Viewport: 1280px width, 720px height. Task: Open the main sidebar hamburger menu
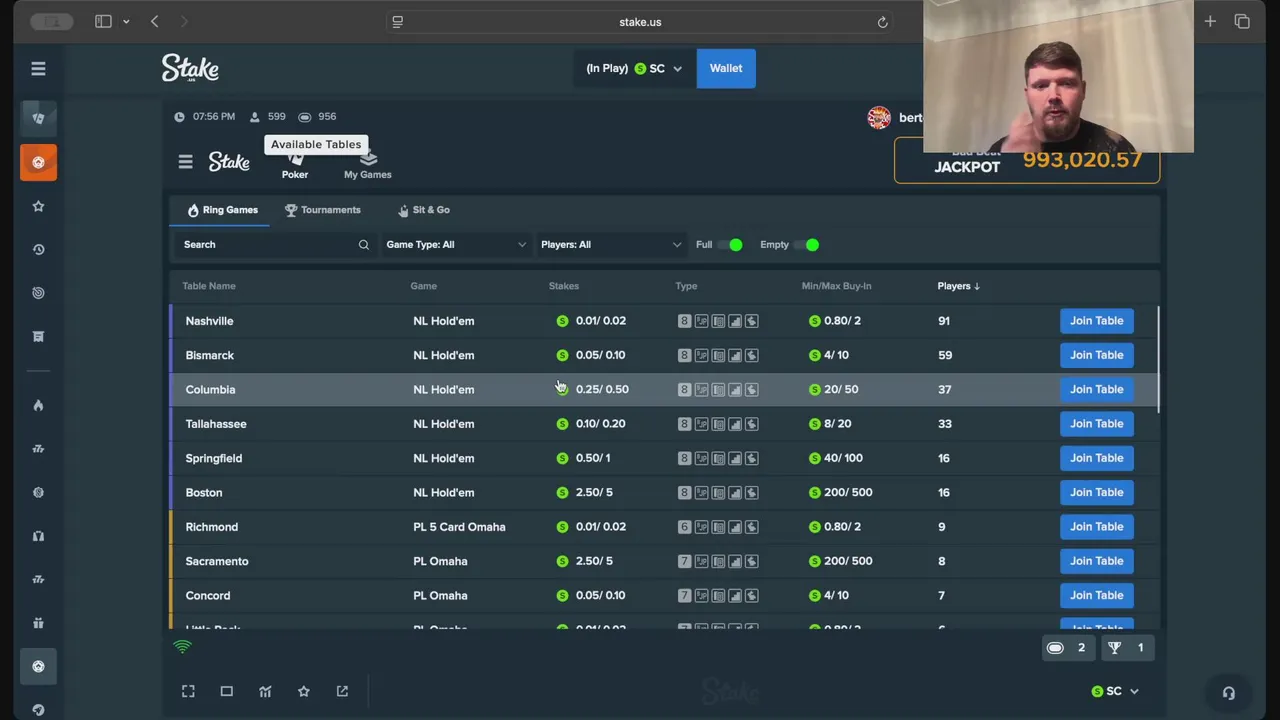point(38,68)
